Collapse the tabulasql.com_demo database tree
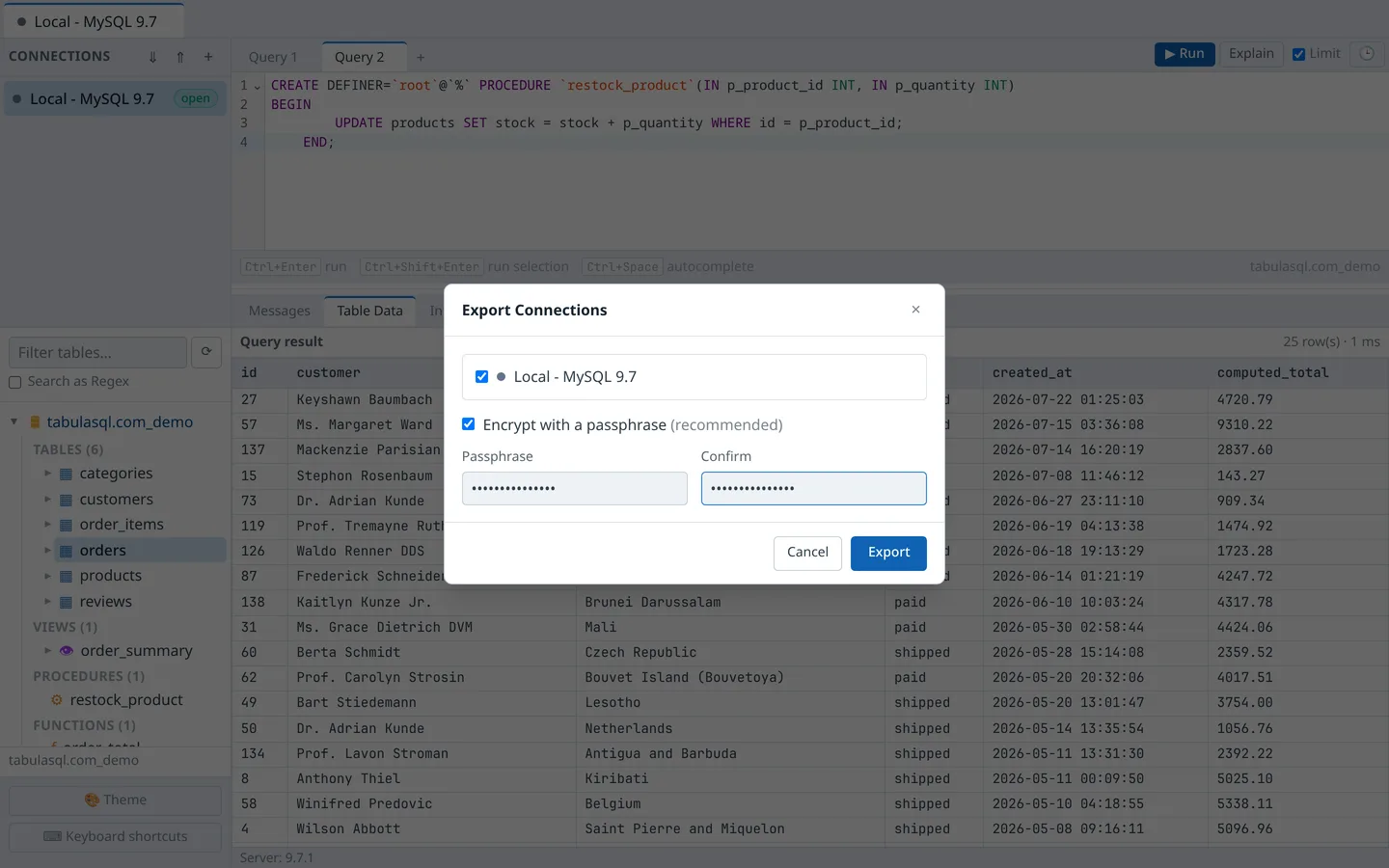Screen dimensions: 1389x868 (x=14, y=421)
